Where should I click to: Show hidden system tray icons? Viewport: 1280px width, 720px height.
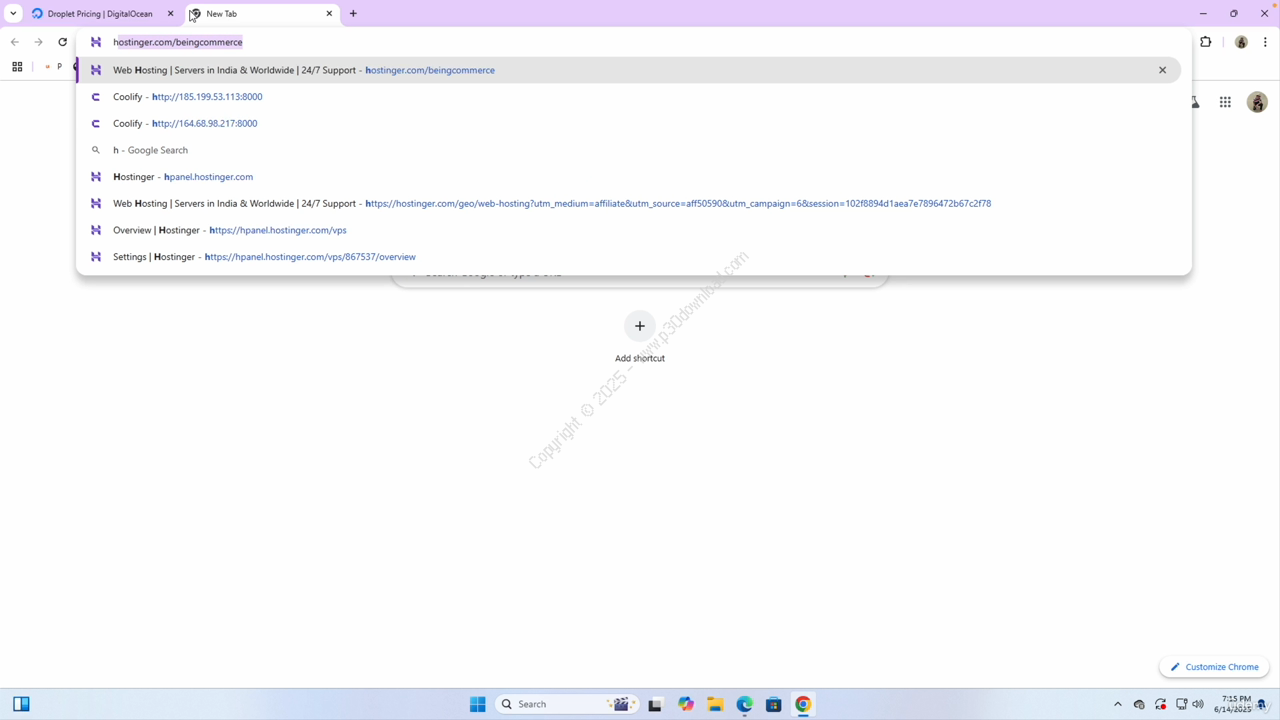1118,704
